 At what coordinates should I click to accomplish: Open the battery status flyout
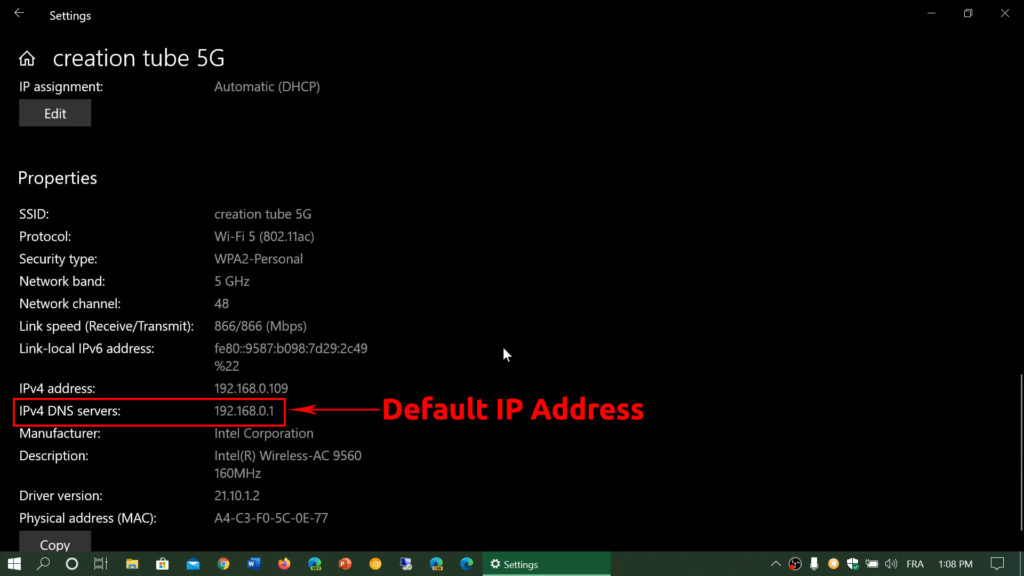point(871,564)
